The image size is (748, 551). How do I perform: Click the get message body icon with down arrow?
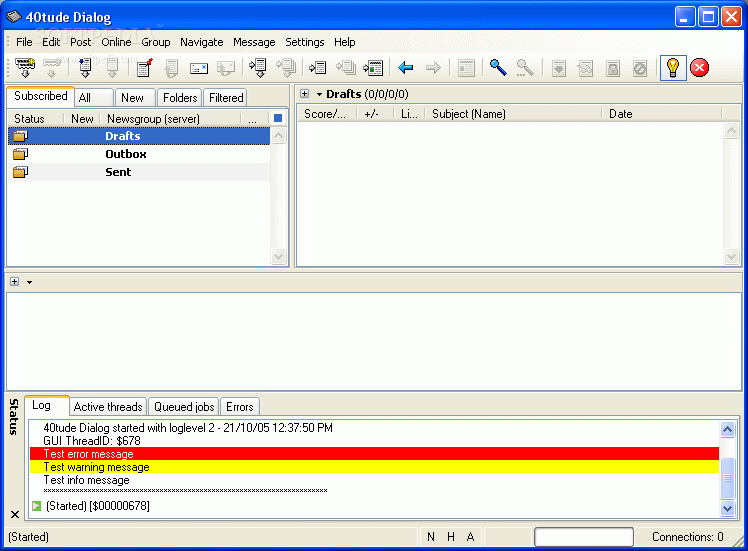tap(258, 68)
